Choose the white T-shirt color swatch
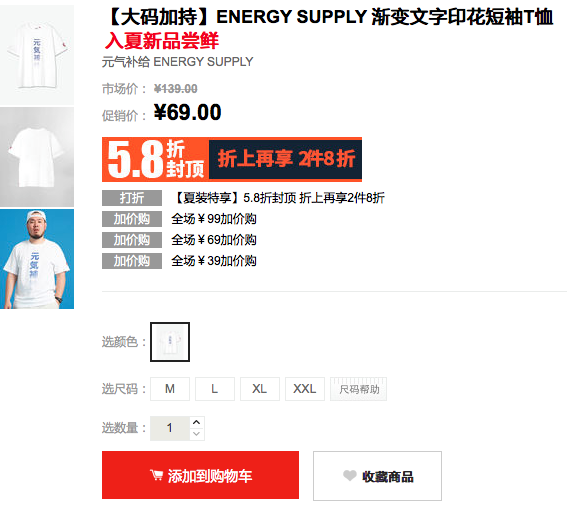Image resolution: width=571 pixels, height=507 pixels. coord(170,342)
